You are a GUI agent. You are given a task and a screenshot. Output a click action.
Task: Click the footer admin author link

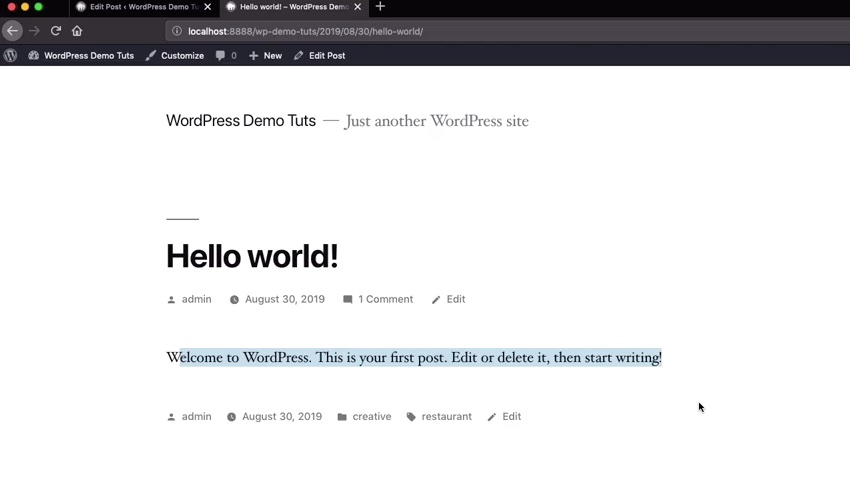click(x=196, y=416)
